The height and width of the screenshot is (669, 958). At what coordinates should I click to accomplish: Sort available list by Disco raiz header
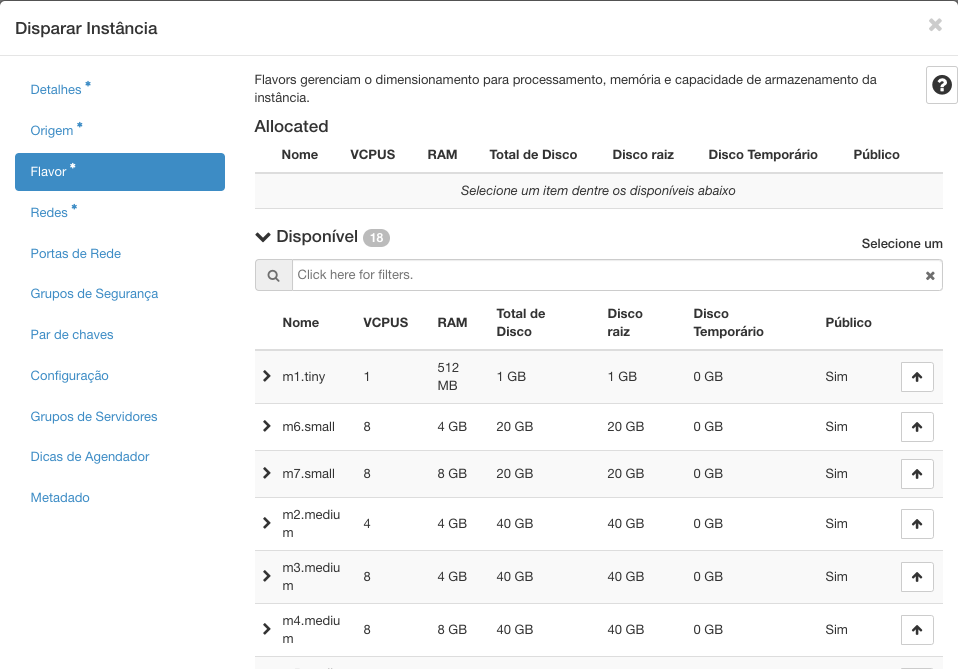[625, 323]
